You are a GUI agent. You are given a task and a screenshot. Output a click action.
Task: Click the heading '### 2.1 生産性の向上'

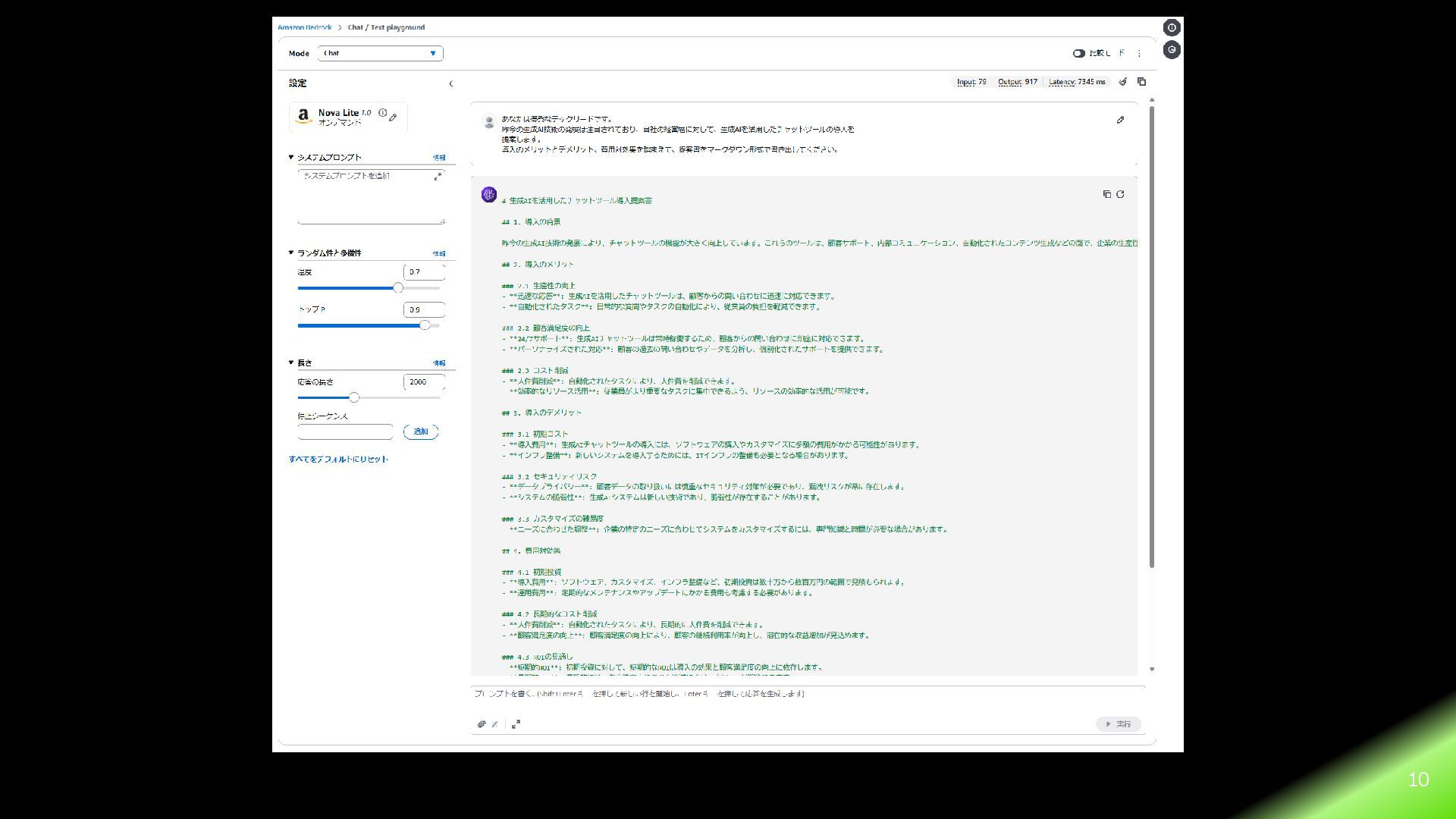click(x=538, y=287)
